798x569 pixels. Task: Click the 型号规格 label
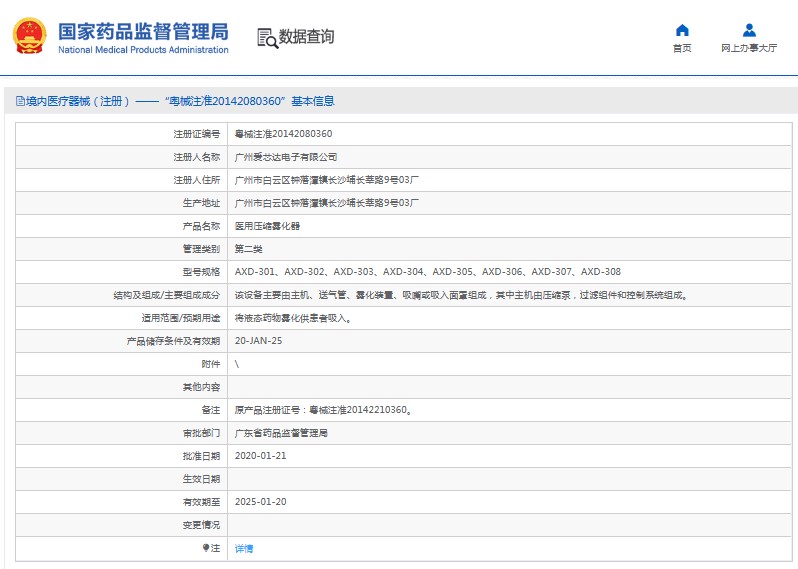[201, 272]
